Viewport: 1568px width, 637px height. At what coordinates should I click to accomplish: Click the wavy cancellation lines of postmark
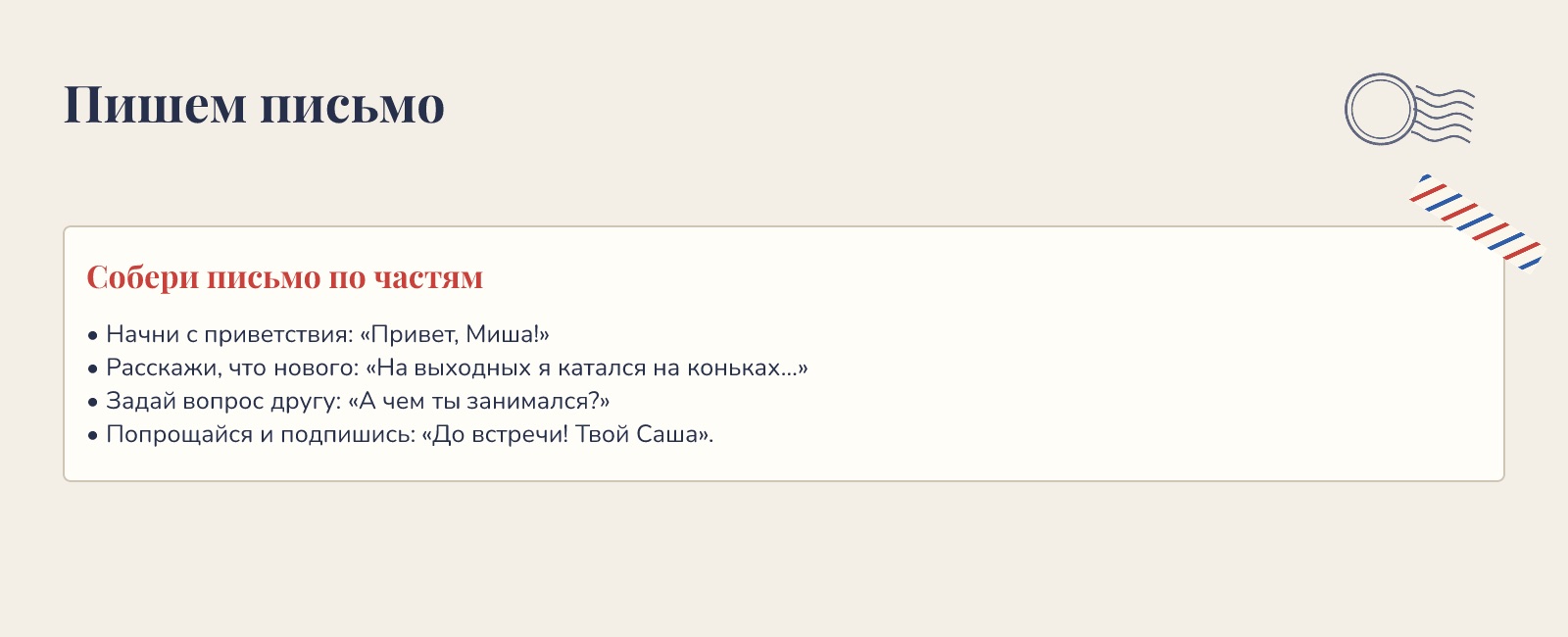[x=1445, y=115]
